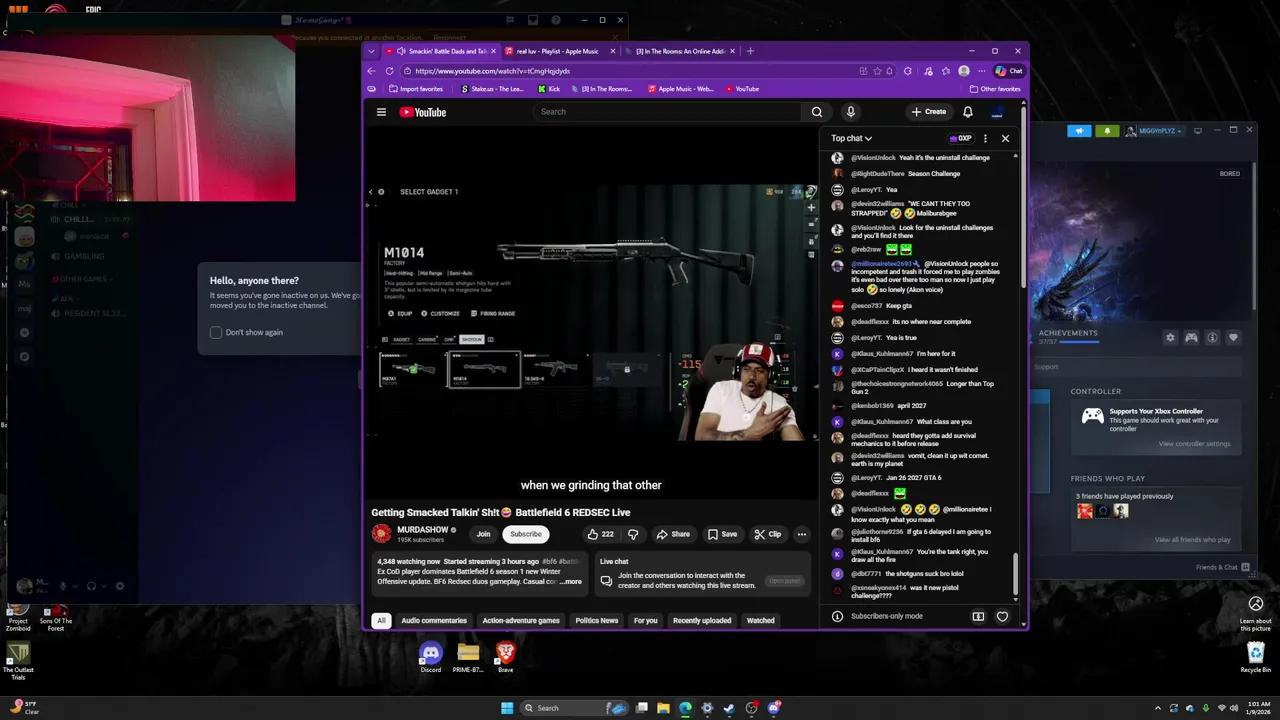1280x720 pixels.
Task: Select the Politics News chip
Action: [597, 620]
